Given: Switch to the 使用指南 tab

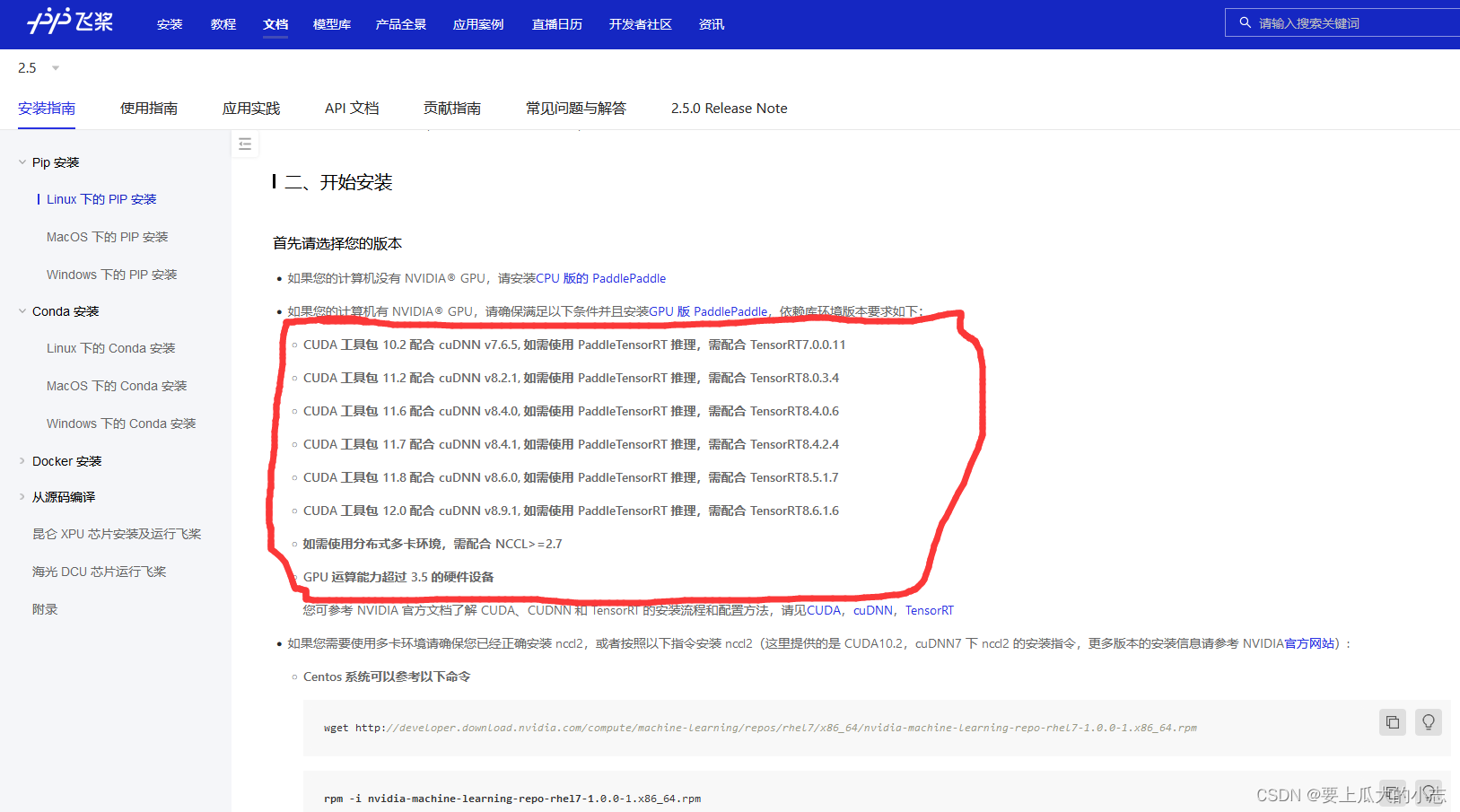Looking at the screenshot, I should tap(149, 109).
